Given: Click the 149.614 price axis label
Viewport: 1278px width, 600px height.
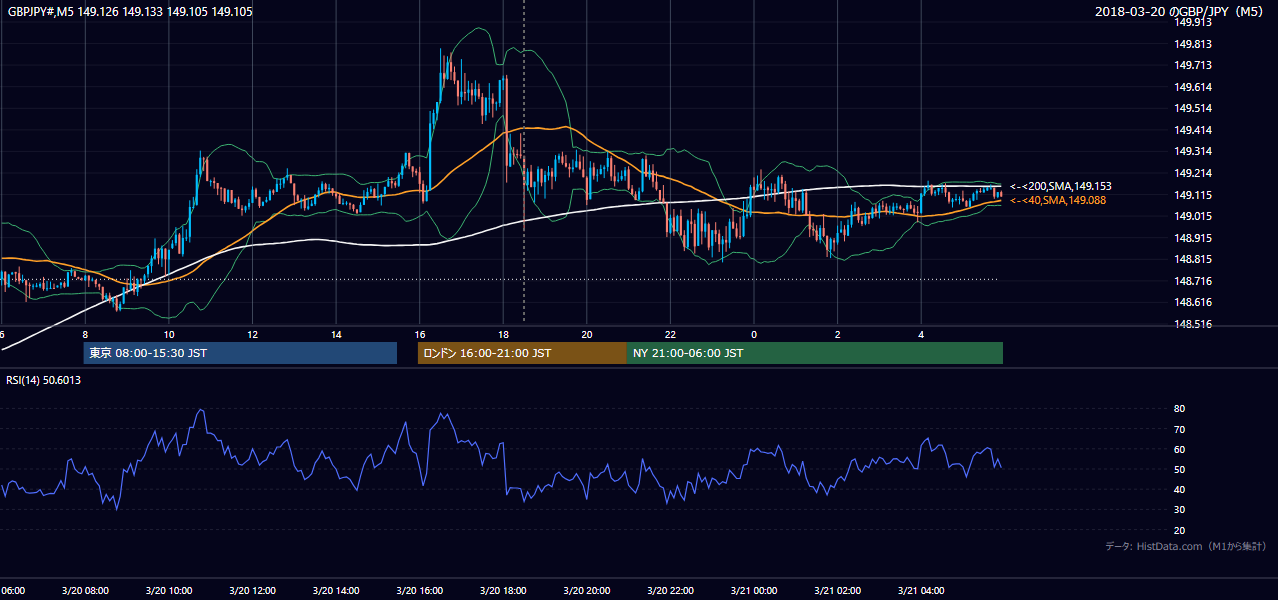Looking at the screenshot, I should pos(1193,87).
